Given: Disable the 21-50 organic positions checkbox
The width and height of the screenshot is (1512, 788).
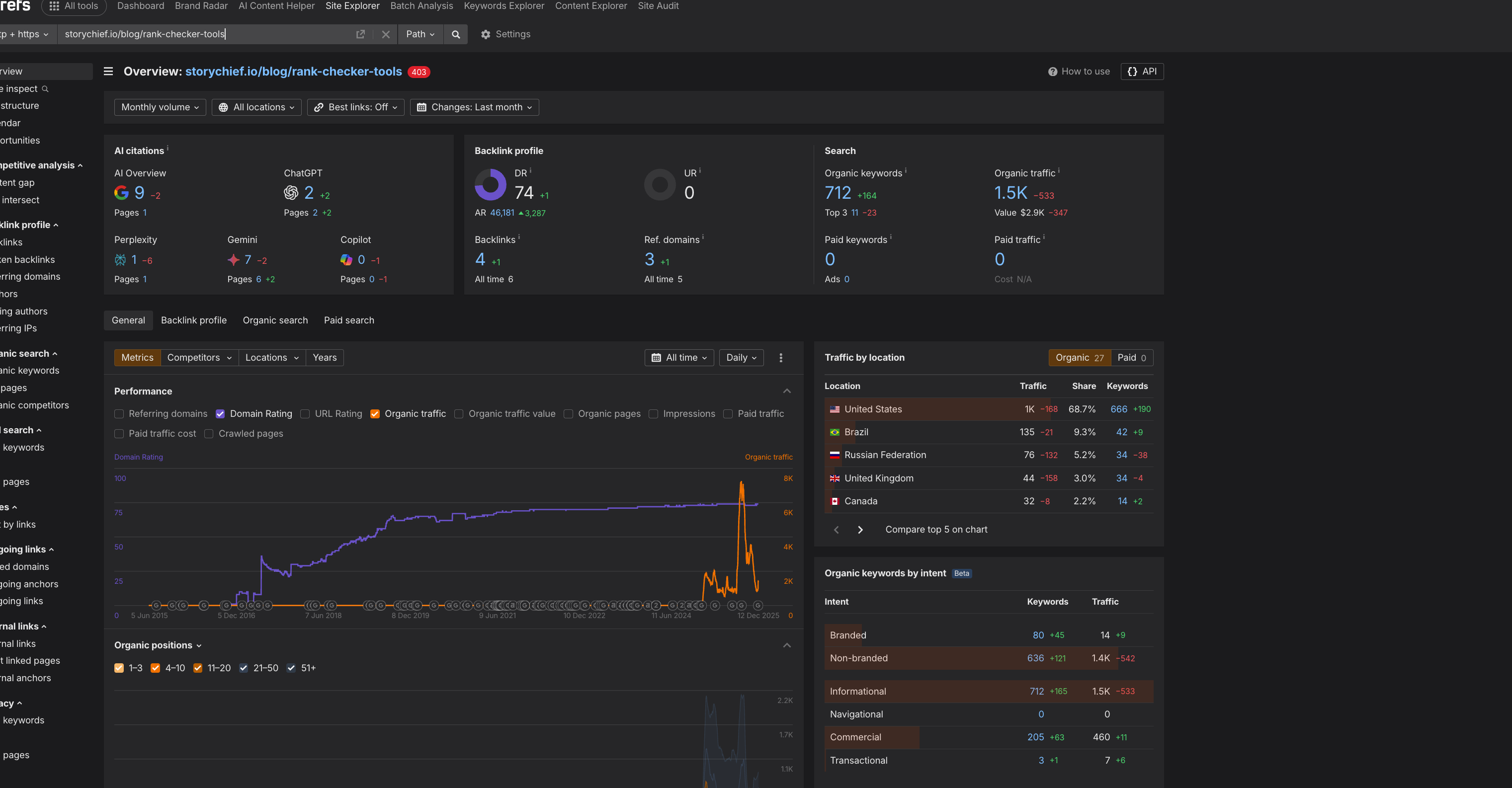Looking at the screenshot, I should click(244, 668).
